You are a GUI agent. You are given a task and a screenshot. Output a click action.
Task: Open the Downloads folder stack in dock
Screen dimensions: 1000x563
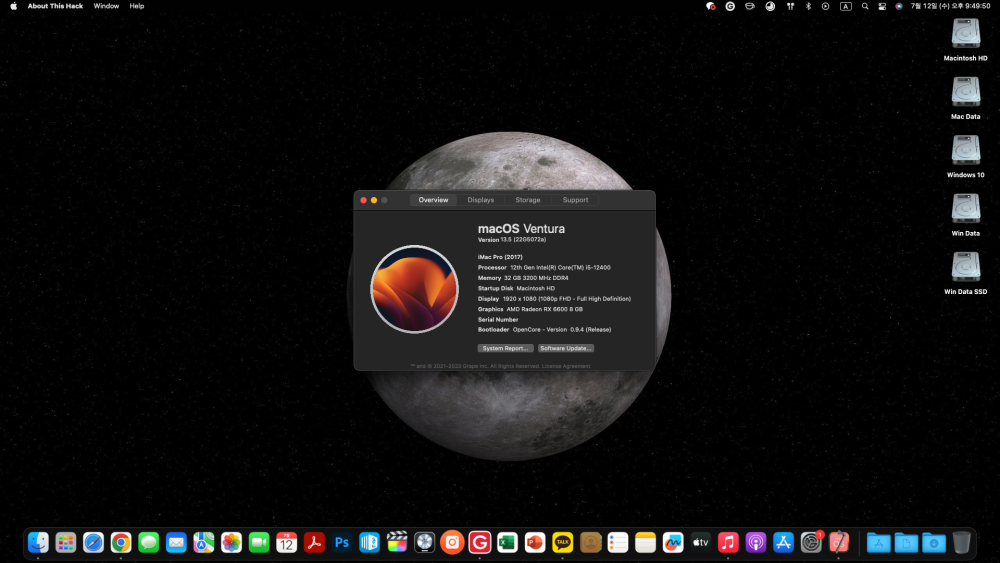point(934,543)
